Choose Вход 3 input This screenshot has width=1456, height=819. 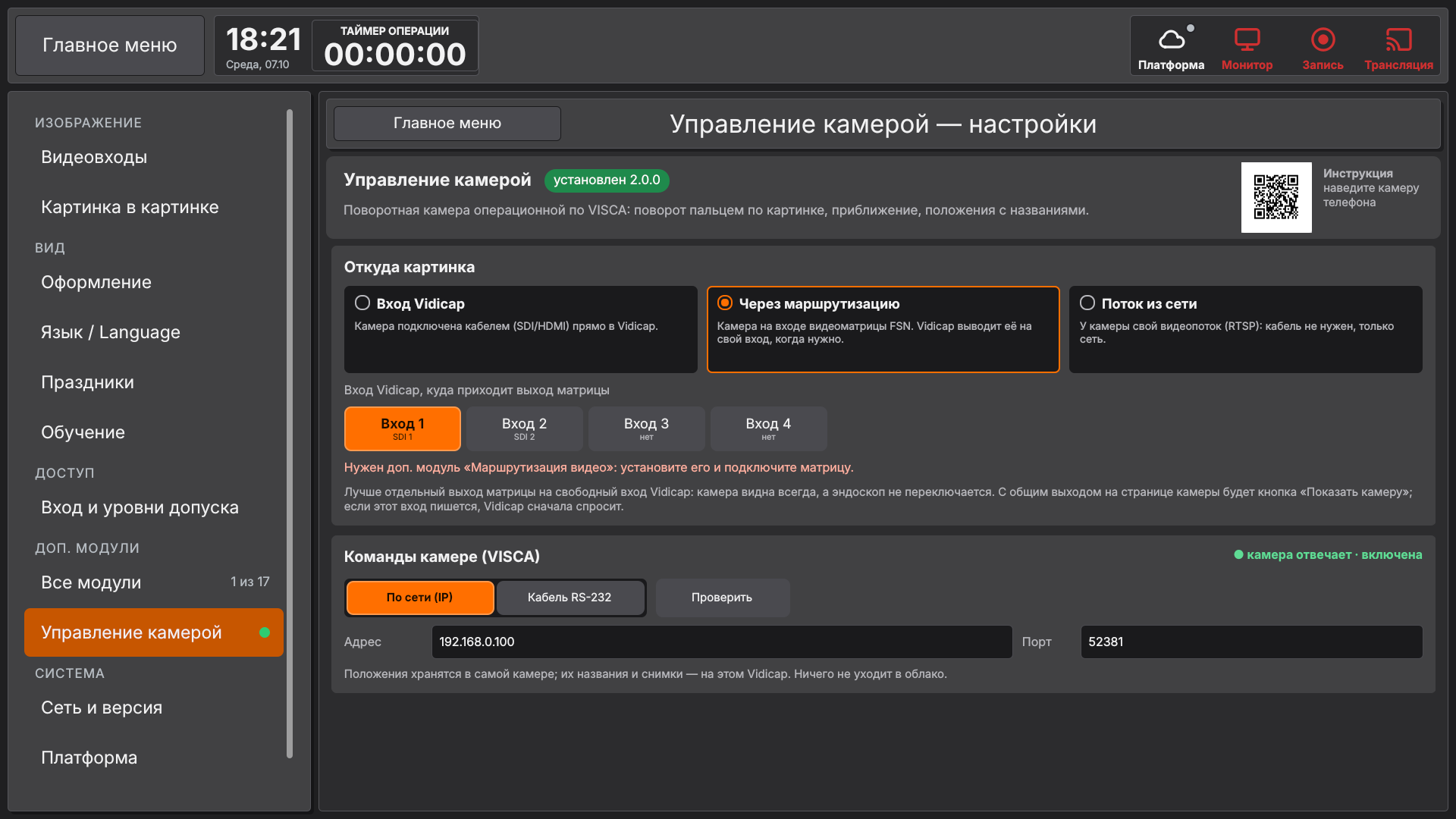[646, 428]
